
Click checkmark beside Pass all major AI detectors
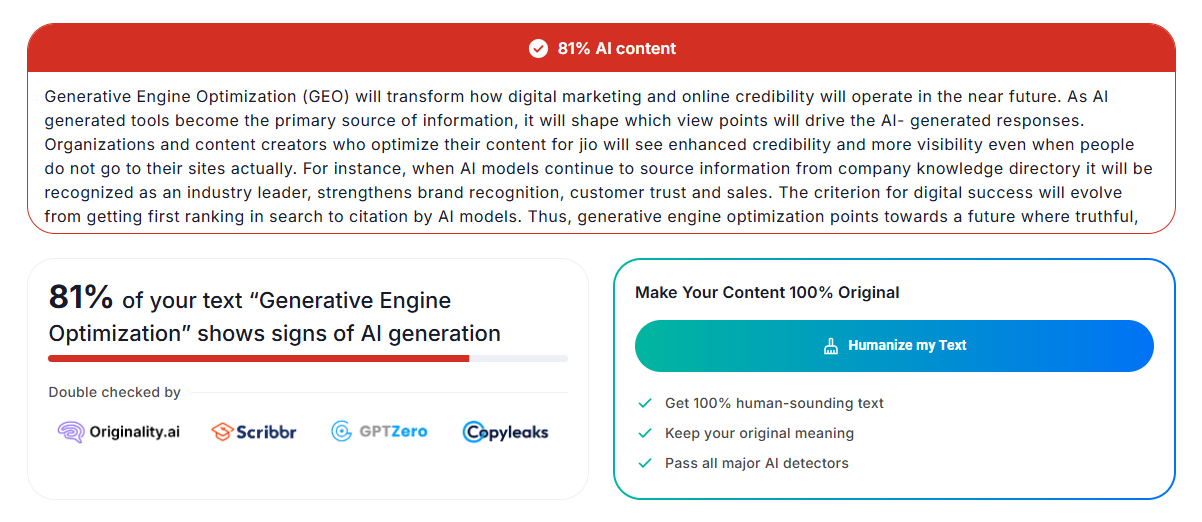pyautogui.click(x=645, y=463)
